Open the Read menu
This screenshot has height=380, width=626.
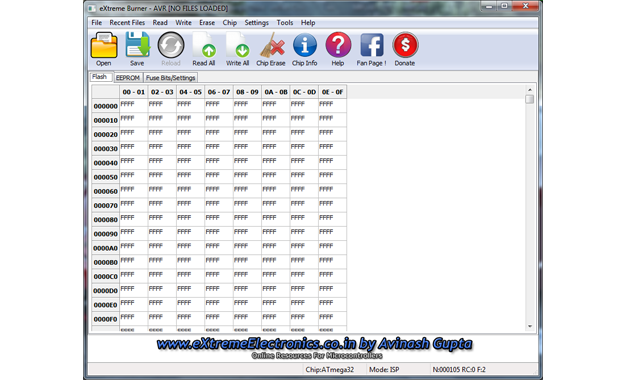click(160, 23)
